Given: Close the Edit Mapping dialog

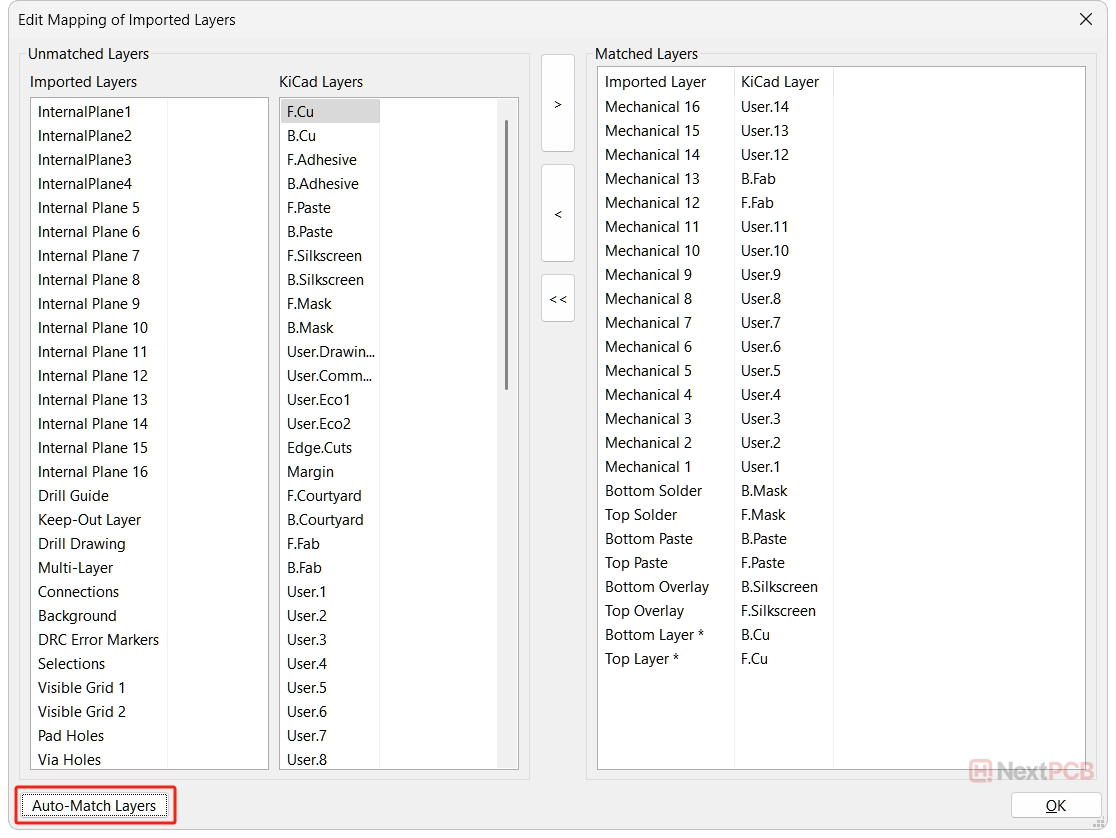Looking at the screenshot, I should coord(1086,19).
